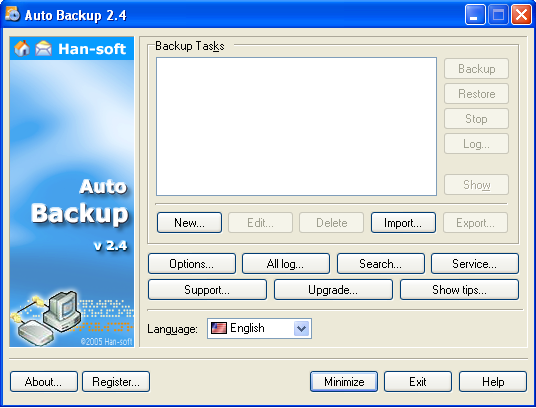Screen dimensions: 536x408
Task: Import backup tasks with Import... button
Action: 403,223
